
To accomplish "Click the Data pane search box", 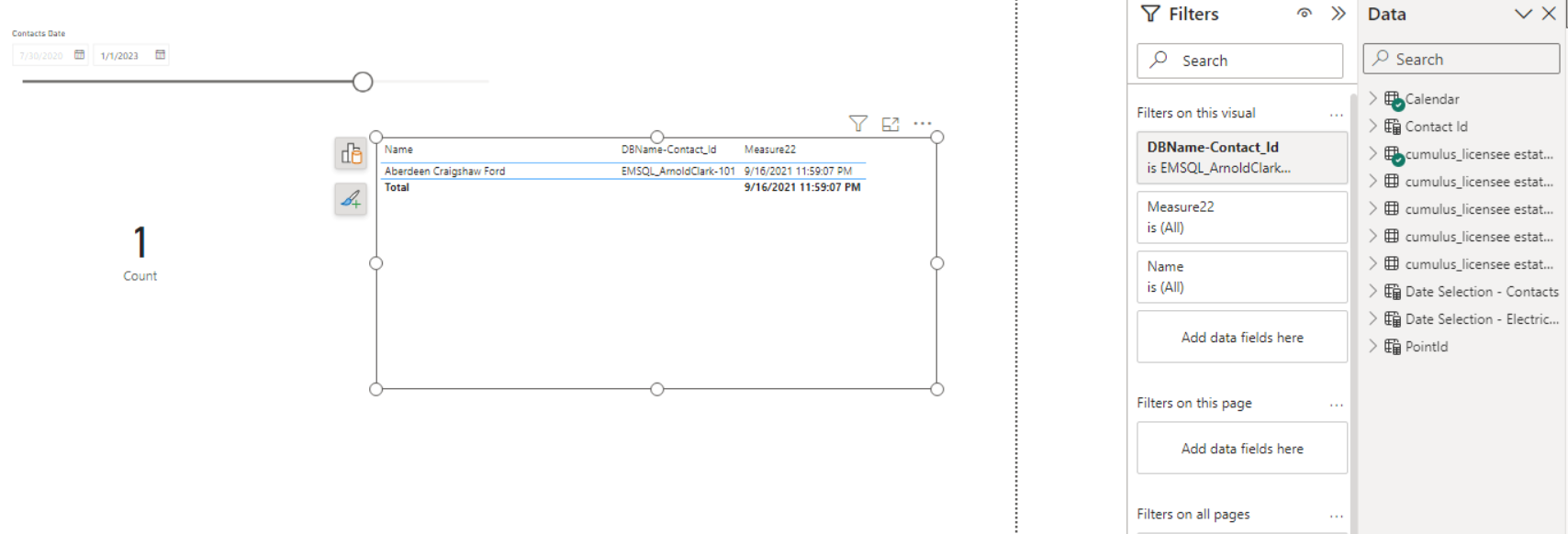I will click(1462, 59).
